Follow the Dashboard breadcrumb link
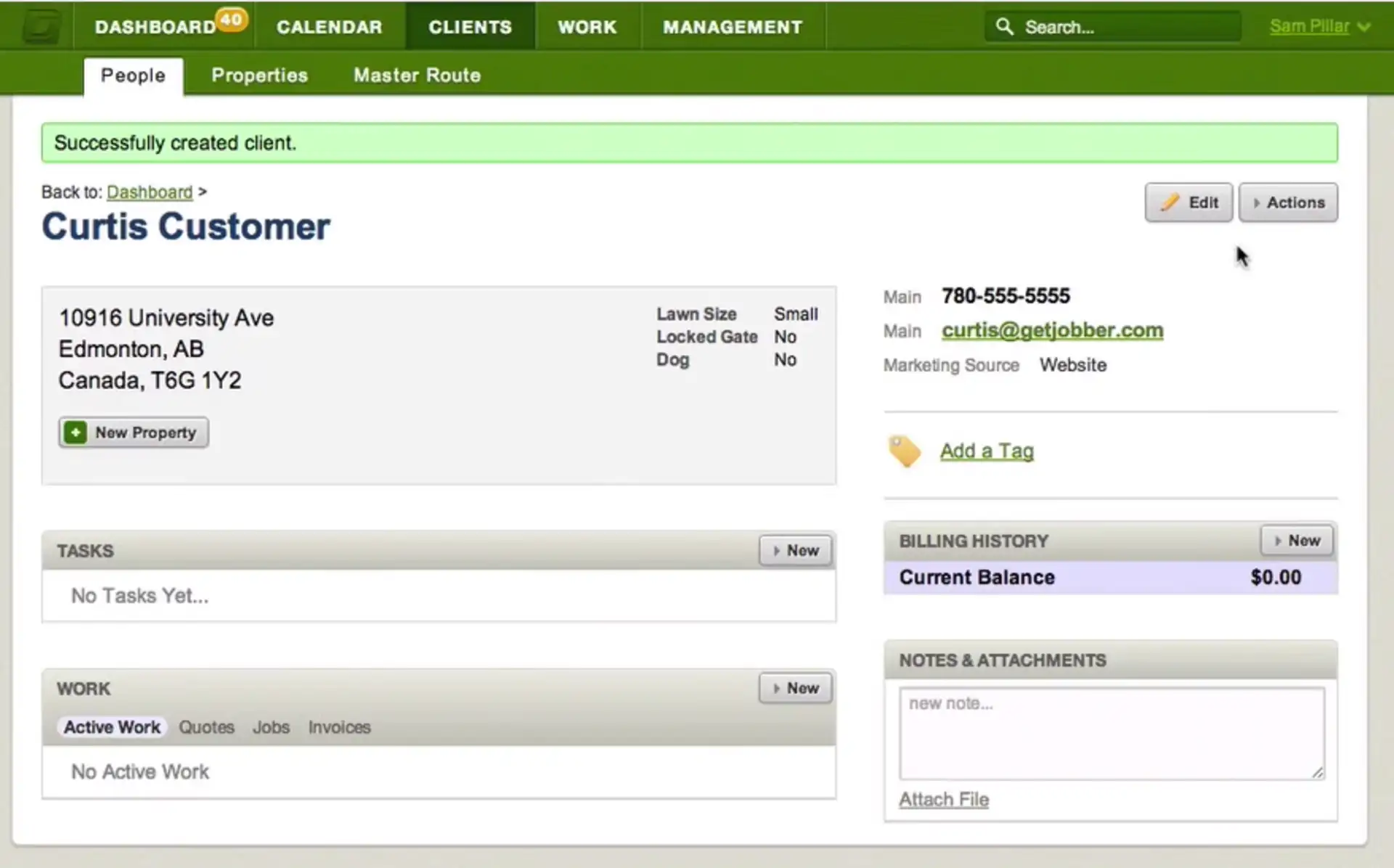The height and width of the screenshot is (868, 1394). (150, 192)
